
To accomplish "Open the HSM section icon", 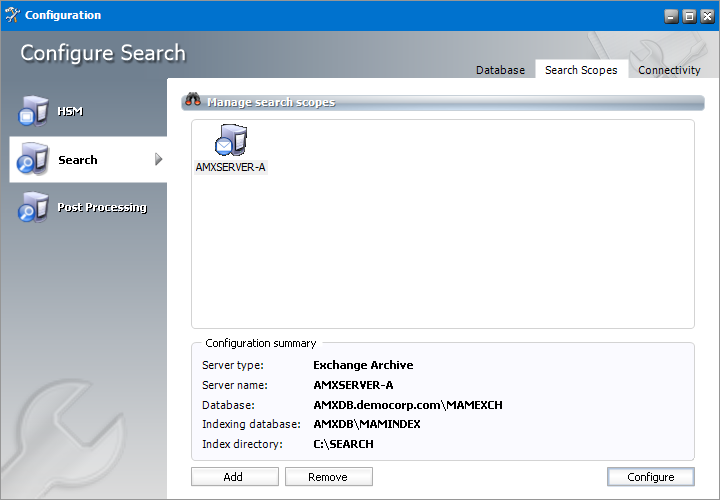I will click(x=33, y=111).
